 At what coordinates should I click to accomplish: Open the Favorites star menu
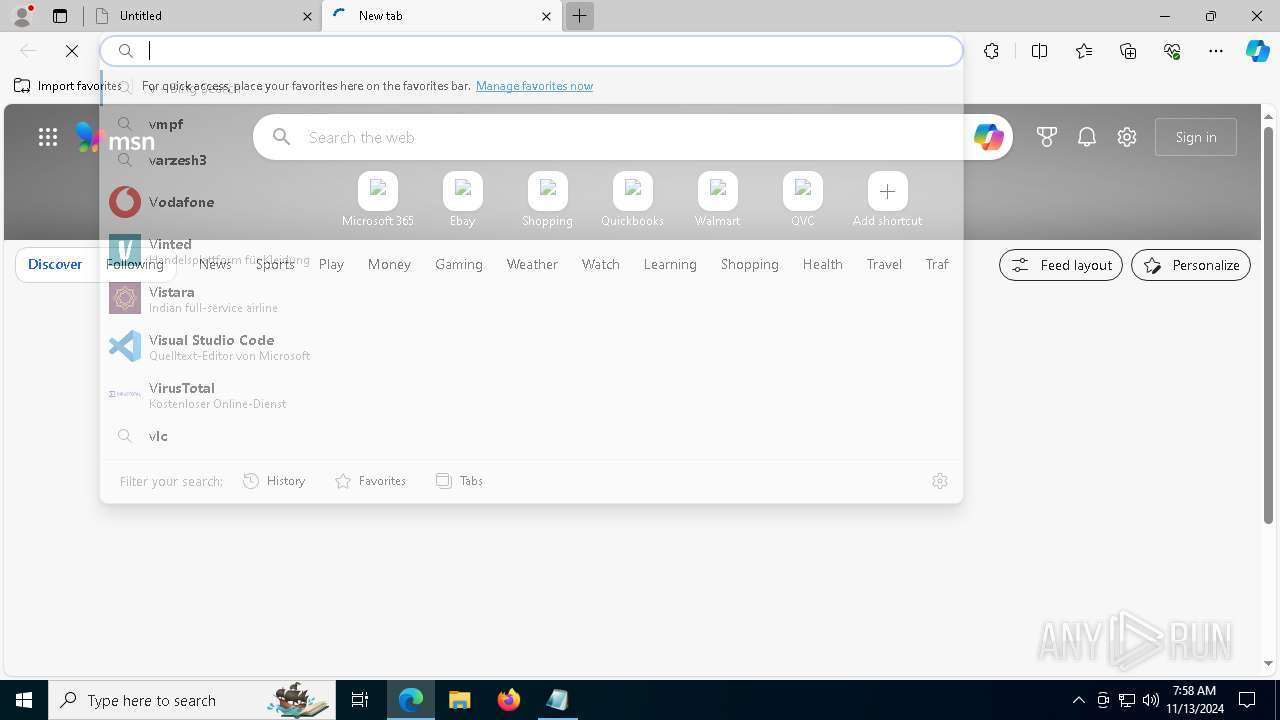(x=1084, y=51)
